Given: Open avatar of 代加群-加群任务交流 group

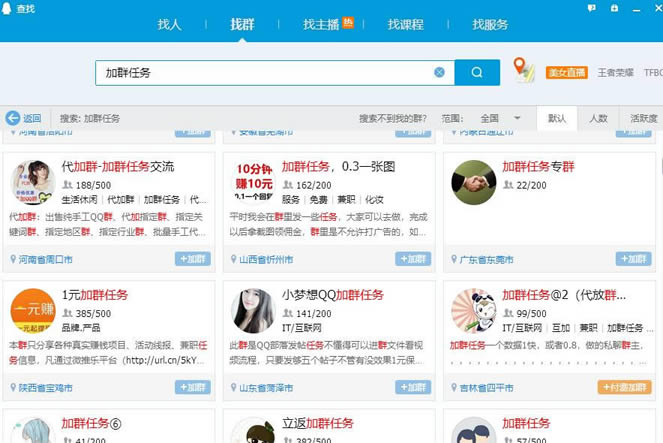Looking at the screenshot, I should (x=32, y=183).
